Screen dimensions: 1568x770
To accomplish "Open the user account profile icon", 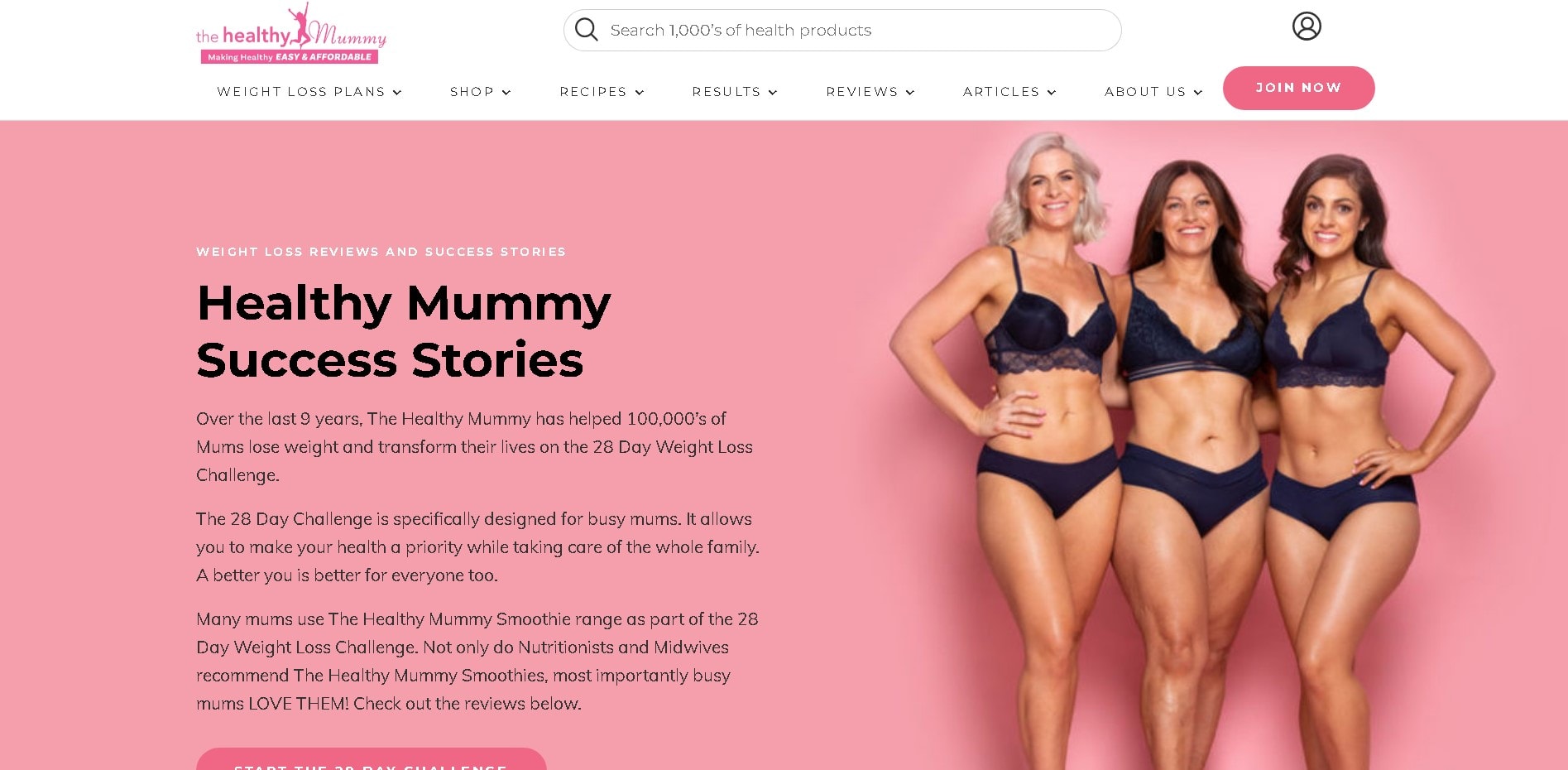I will 1307,26.
